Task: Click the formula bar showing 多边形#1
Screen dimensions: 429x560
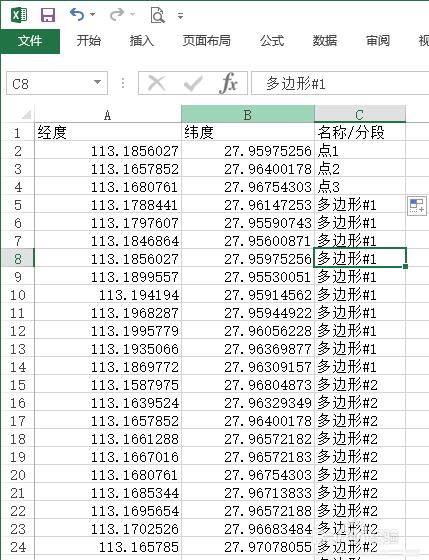Action: click(340, 84)
